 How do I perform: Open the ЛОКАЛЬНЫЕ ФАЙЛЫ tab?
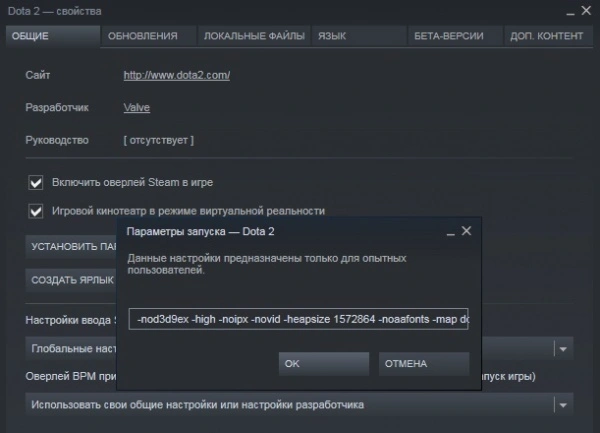pyautogui.click(x=254, y=36)
